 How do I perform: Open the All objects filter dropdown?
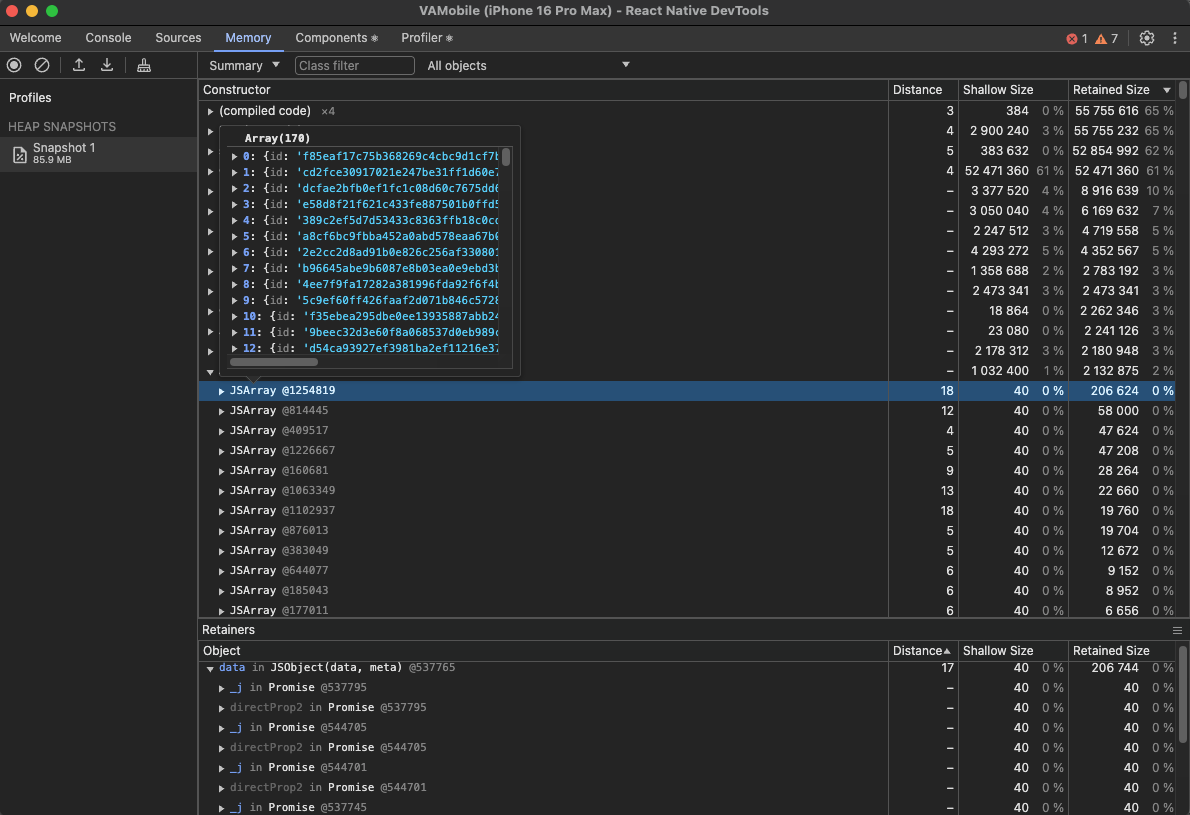pyautogui.click(x=528, y=65)
